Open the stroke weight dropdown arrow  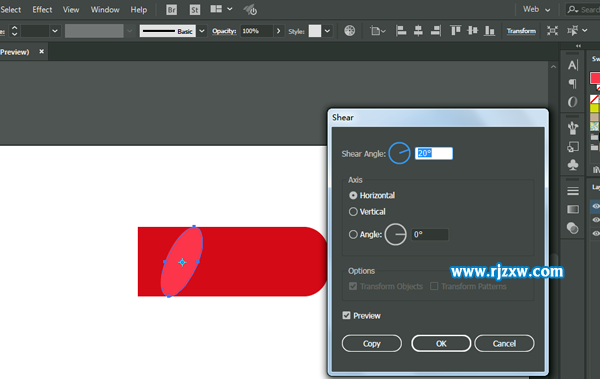click(x=55, y=31)
